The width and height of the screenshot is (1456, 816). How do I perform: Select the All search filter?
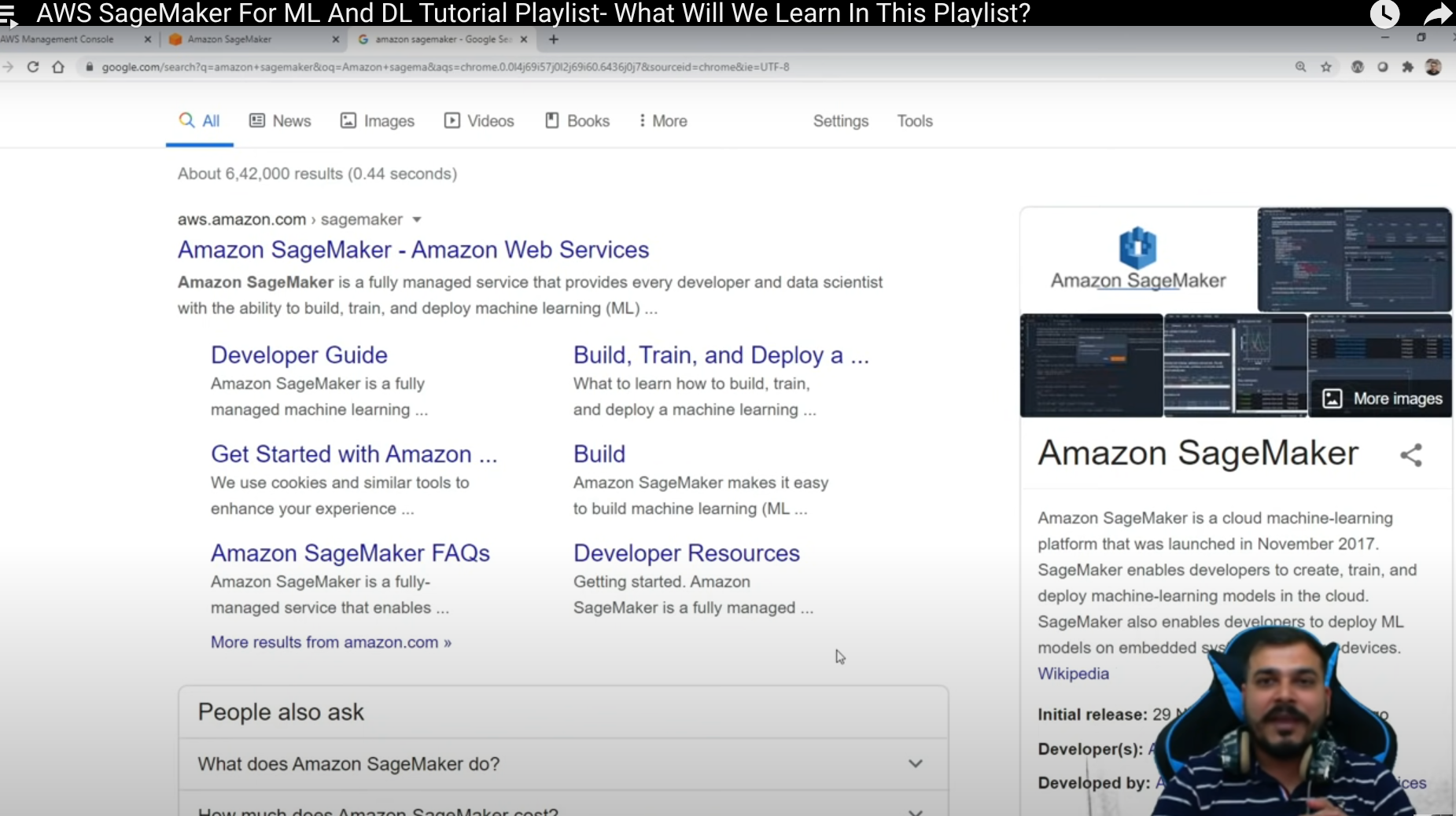199,121
